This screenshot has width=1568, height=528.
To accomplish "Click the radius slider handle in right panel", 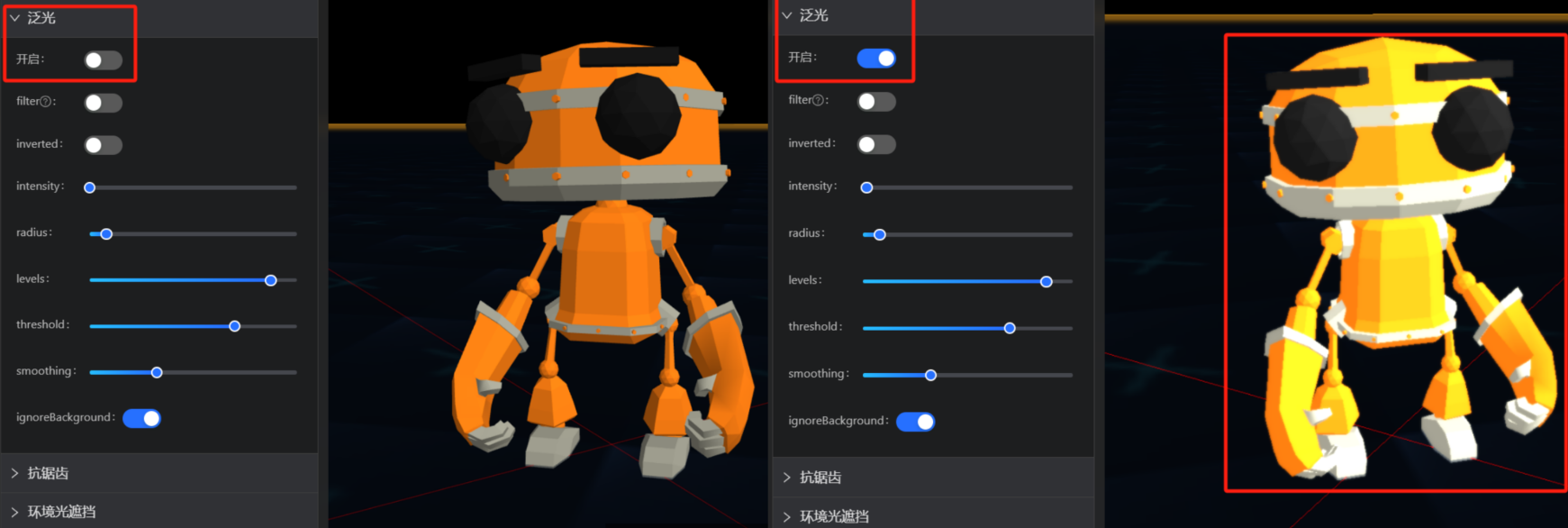I will [x=880, y=234].
